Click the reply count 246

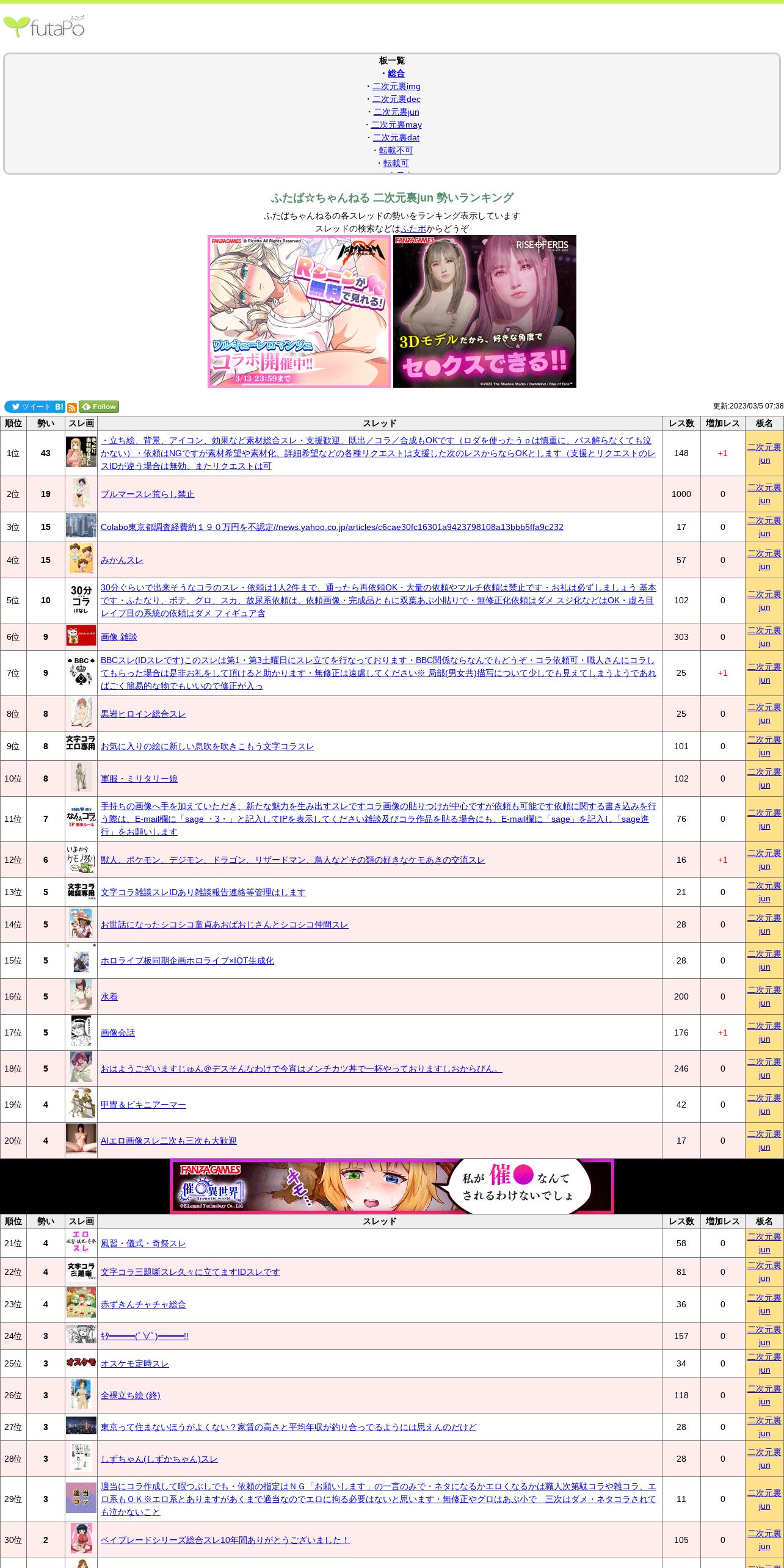[681, 1069]
